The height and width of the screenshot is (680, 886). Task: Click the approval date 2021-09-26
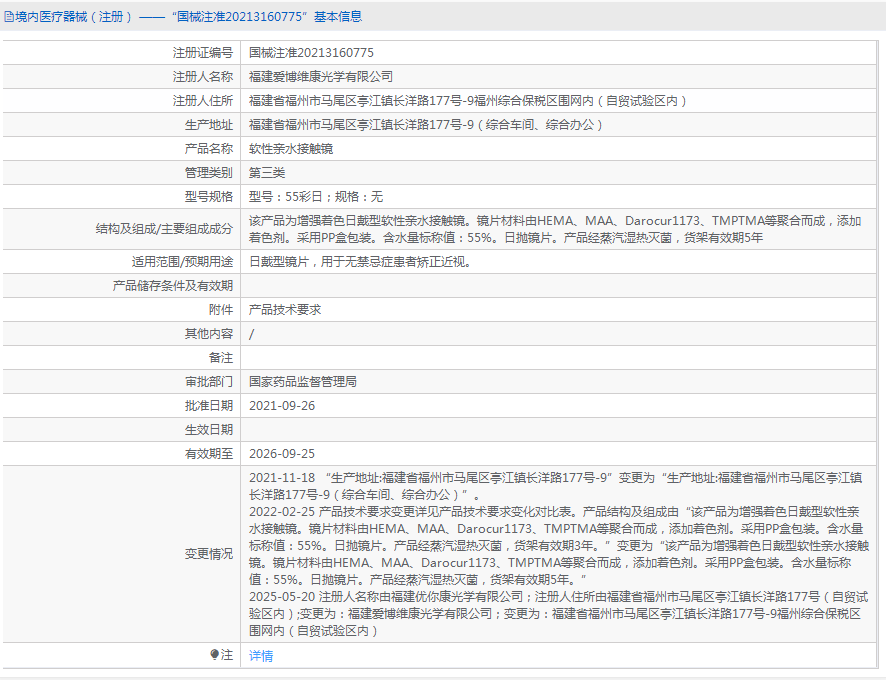[282, 406]
